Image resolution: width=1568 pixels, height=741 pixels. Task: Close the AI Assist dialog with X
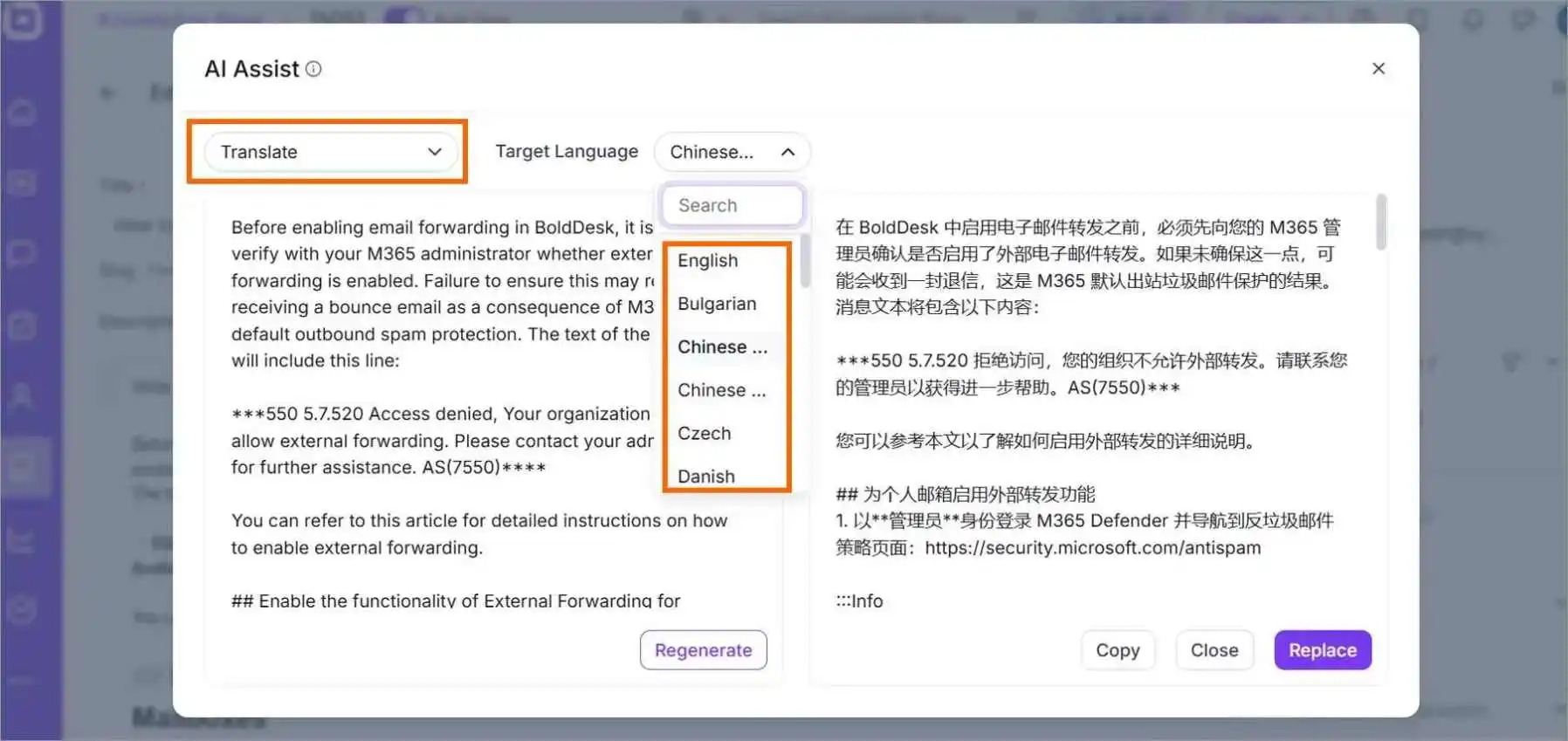1379,68
